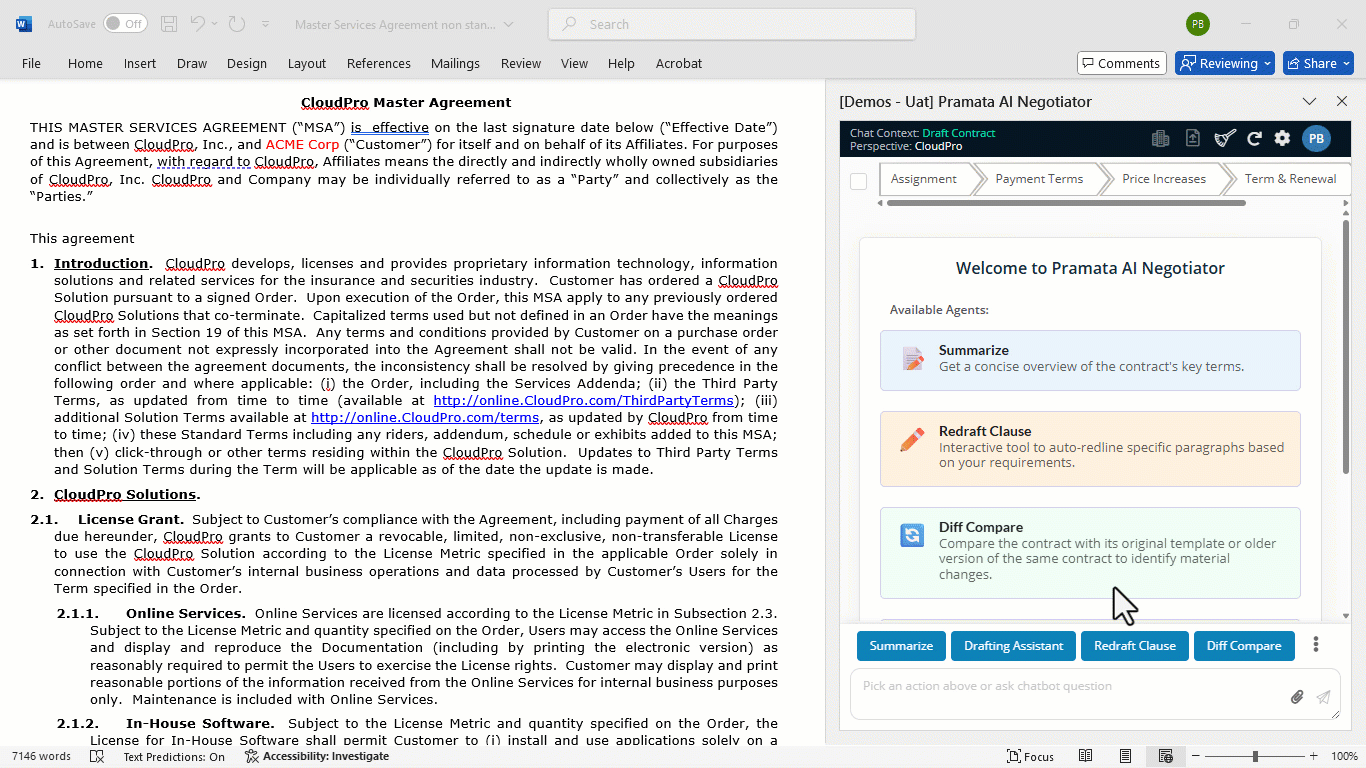
Task: Toggle the AutoSave switch
Action: (x=124, y=24)
